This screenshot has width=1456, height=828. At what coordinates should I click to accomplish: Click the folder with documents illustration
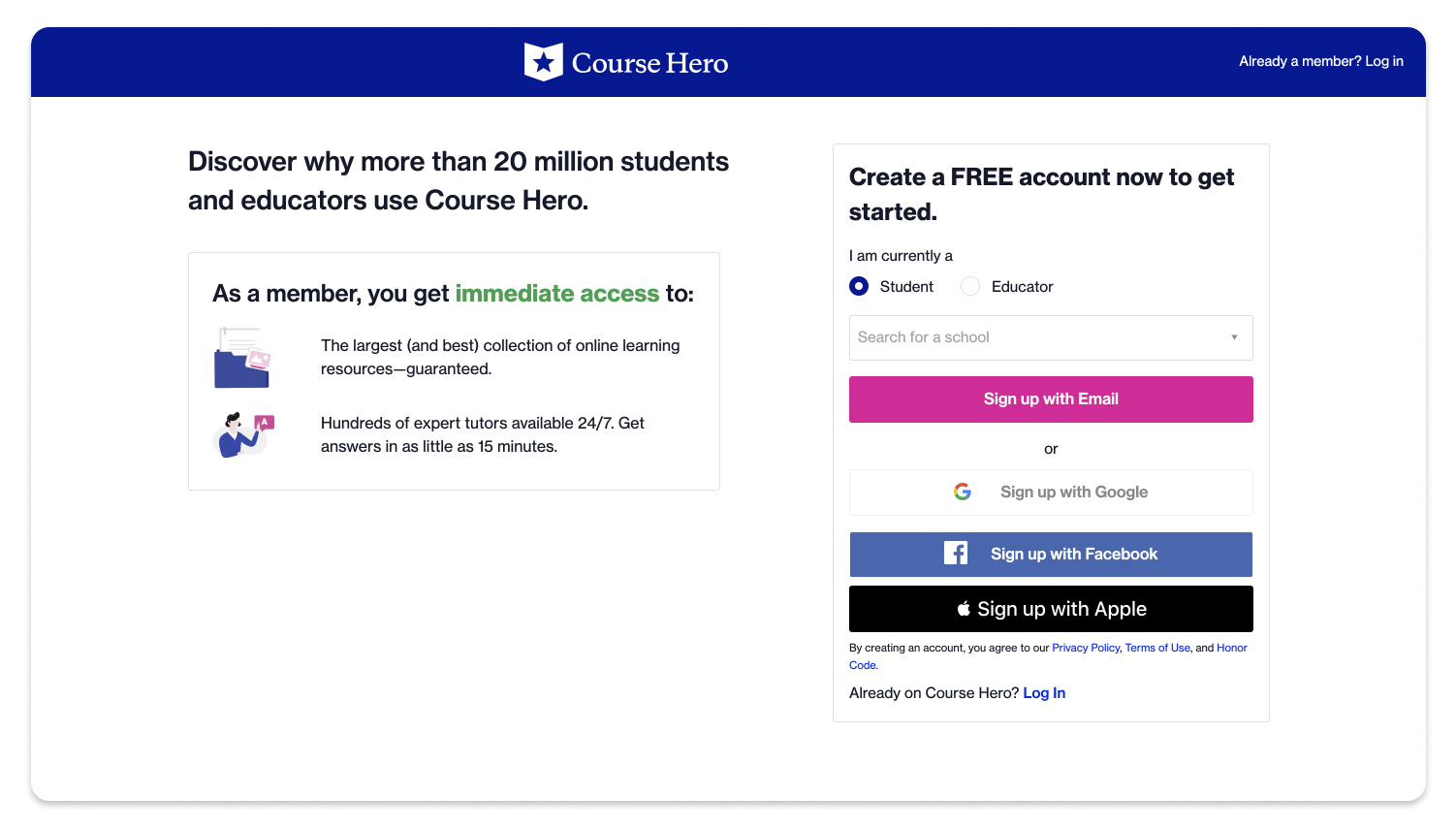242,358
